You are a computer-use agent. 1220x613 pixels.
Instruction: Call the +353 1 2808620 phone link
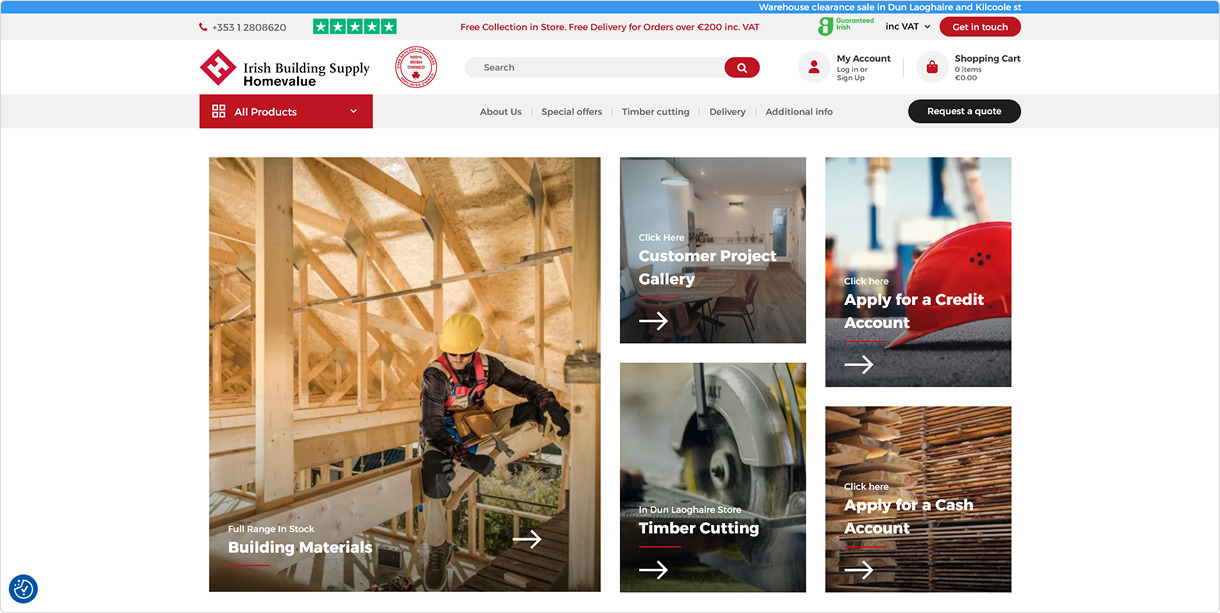coord(248,28)
